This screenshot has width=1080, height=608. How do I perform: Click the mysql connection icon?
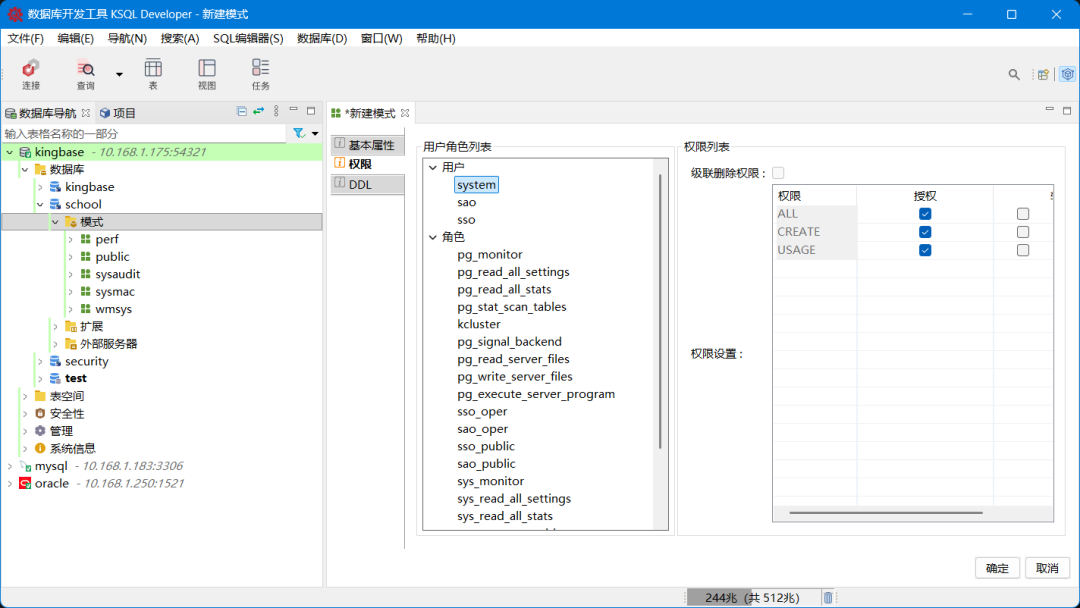[25, 466]
